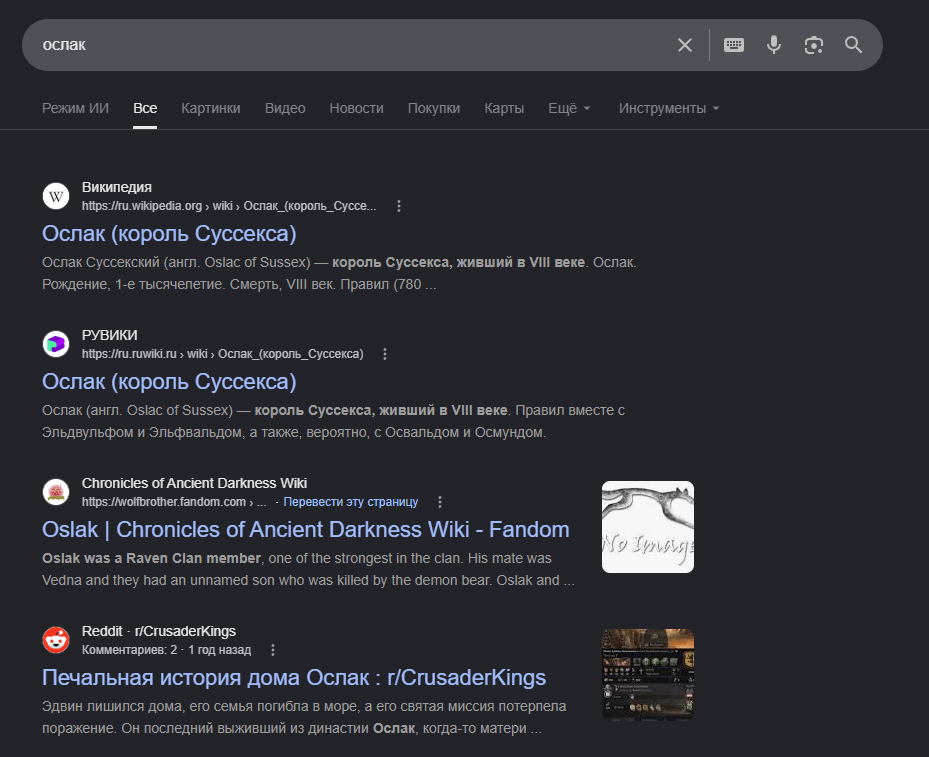Click the ru.wikipedia.org URL breadcrumb
This screenshot has height=757, width=929.
[229, 206]
